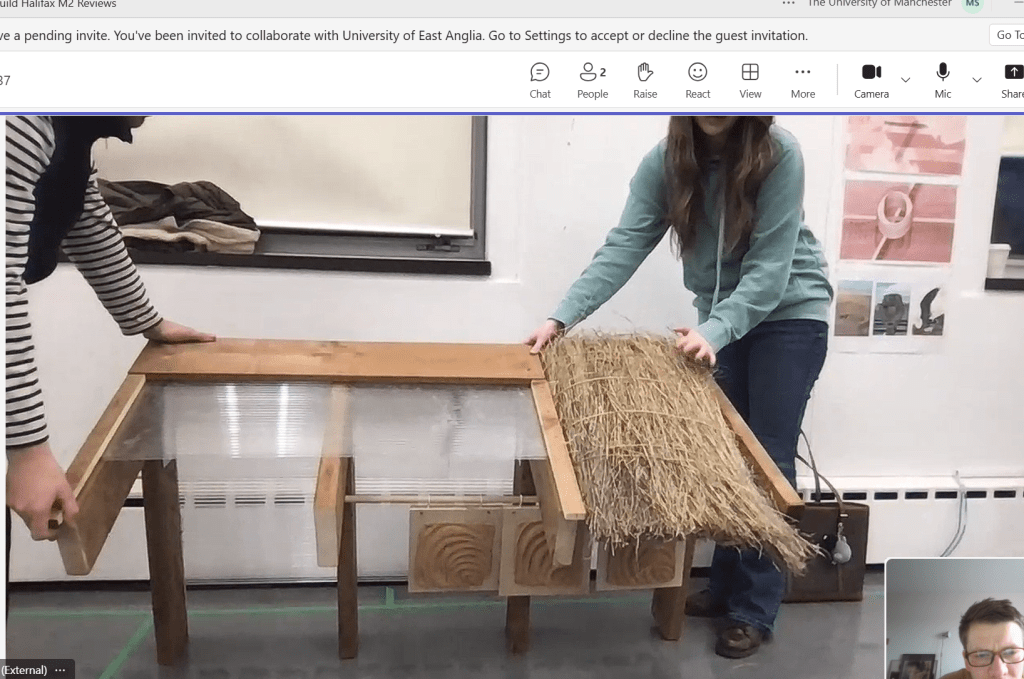Screen dimensions: 1024x679
Task: Raise your hand in the meeting
Action: click(645, 80)
